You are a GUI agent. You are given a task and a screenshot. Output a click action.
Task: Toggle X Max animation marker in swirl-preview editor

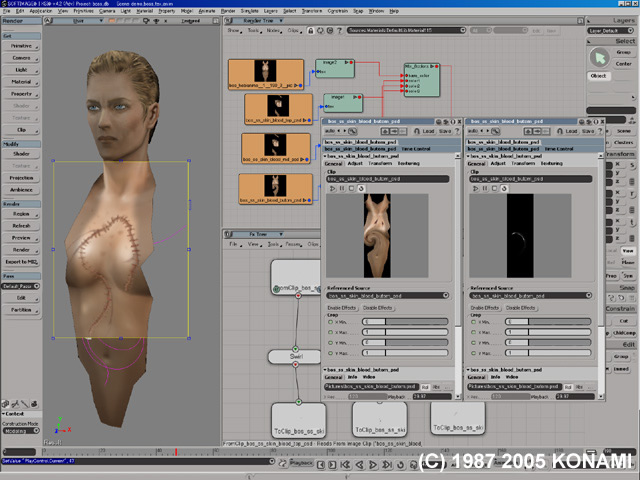pyautogui.click(x=330, y=332)
